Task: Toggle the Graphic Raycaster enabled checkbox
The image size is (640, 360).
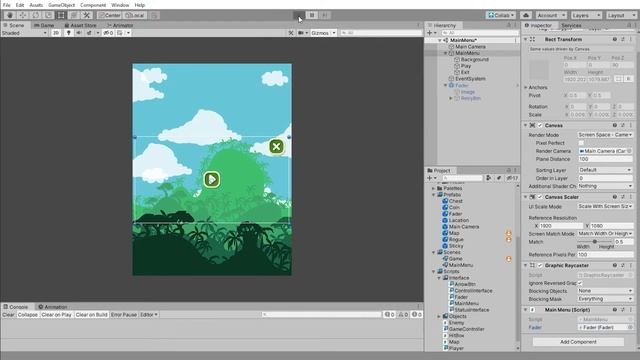Action: click(x=540, y=265)
